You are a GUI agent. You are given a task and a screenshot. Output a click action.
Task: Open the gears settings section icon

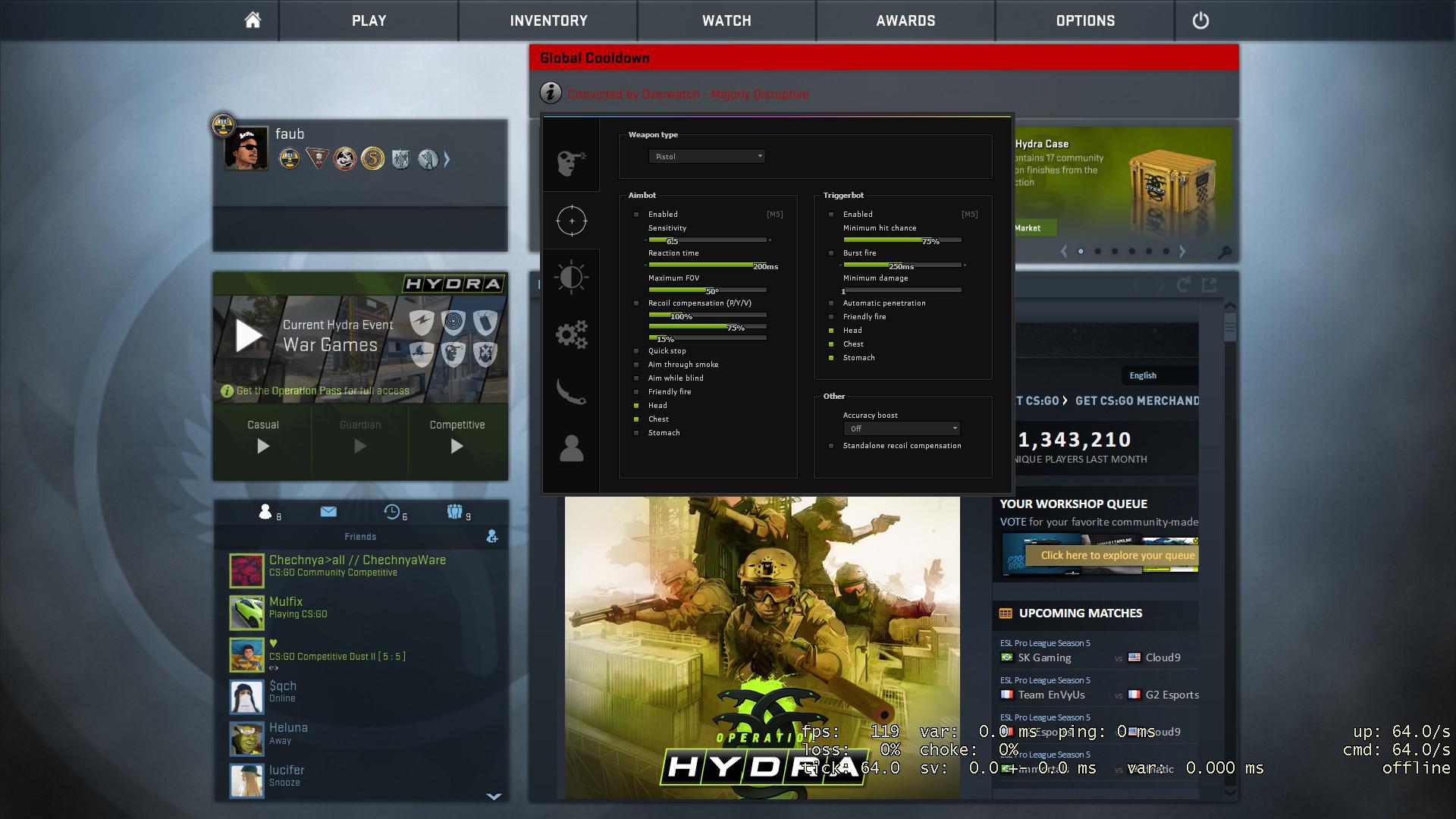pos(572,334)
